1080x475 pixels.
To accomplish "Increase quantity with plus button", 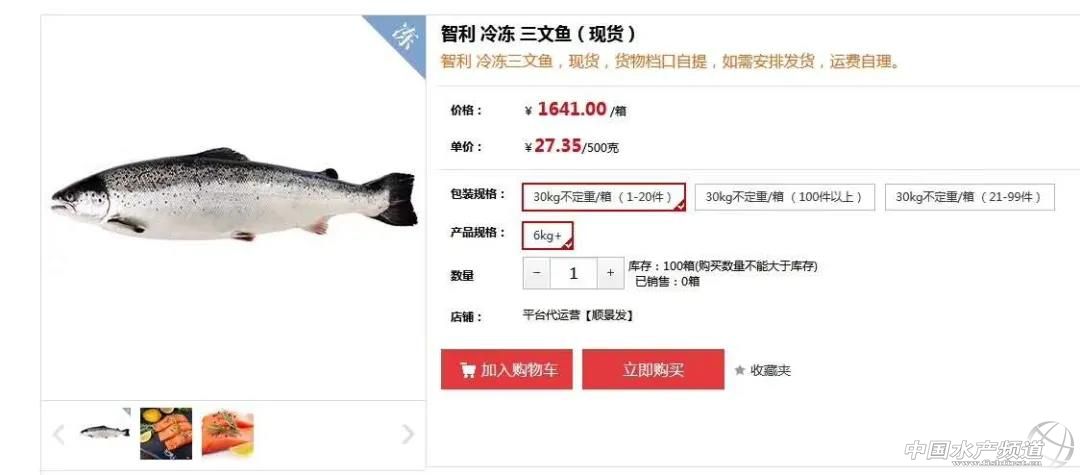I will pos(610,273).
